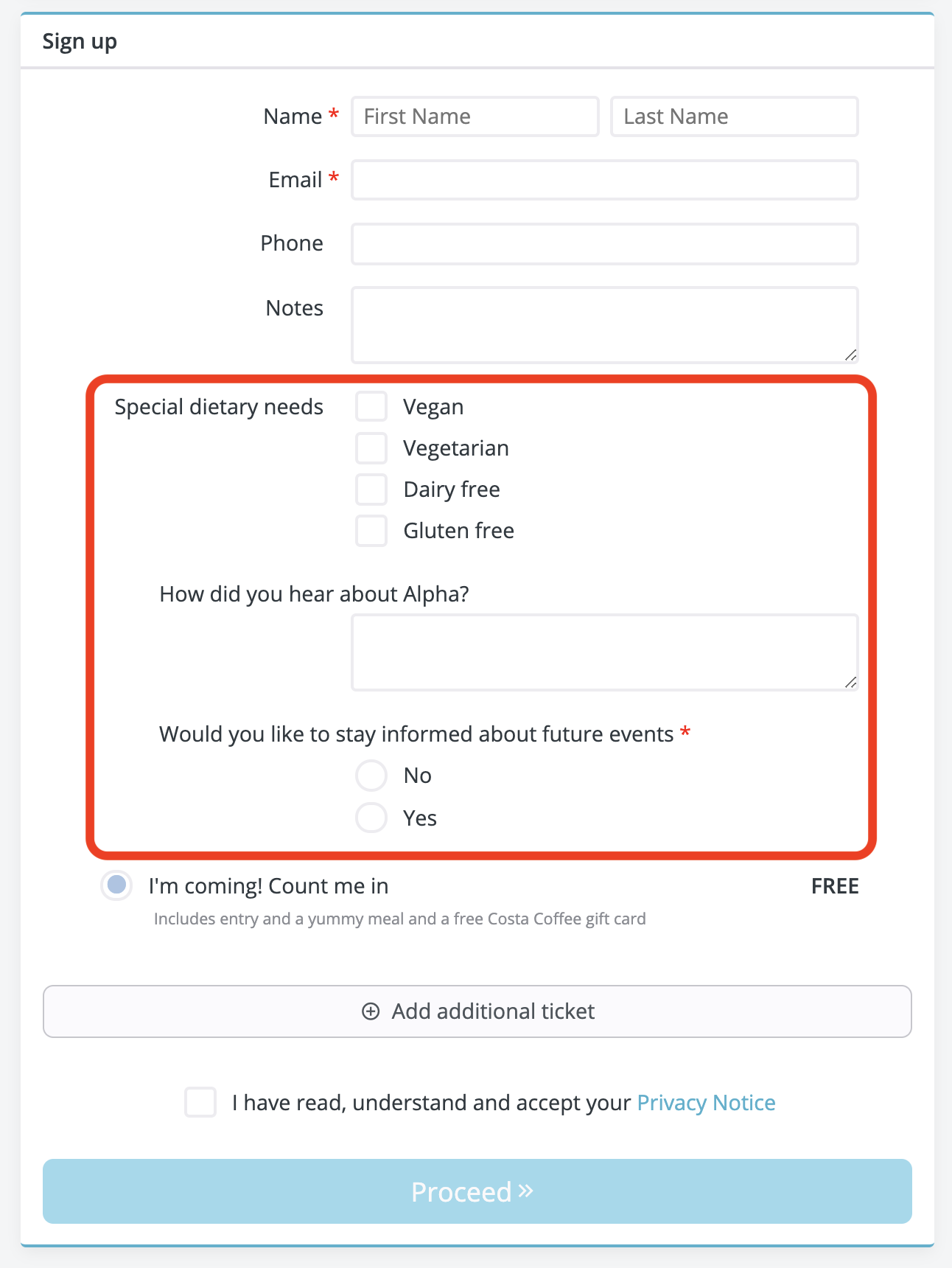This screenshot has height=1268, width=952.
Task: Choose Yes to stay informed
Action: coord(371,818)
